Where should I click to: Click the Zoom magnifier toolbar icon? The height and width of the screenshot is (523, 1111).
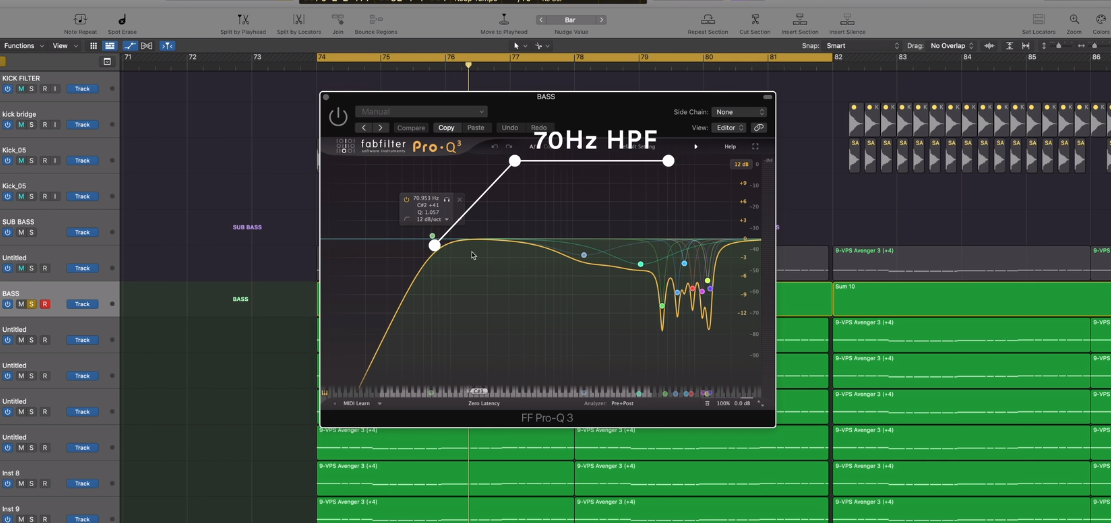(x=1074, y=20)
